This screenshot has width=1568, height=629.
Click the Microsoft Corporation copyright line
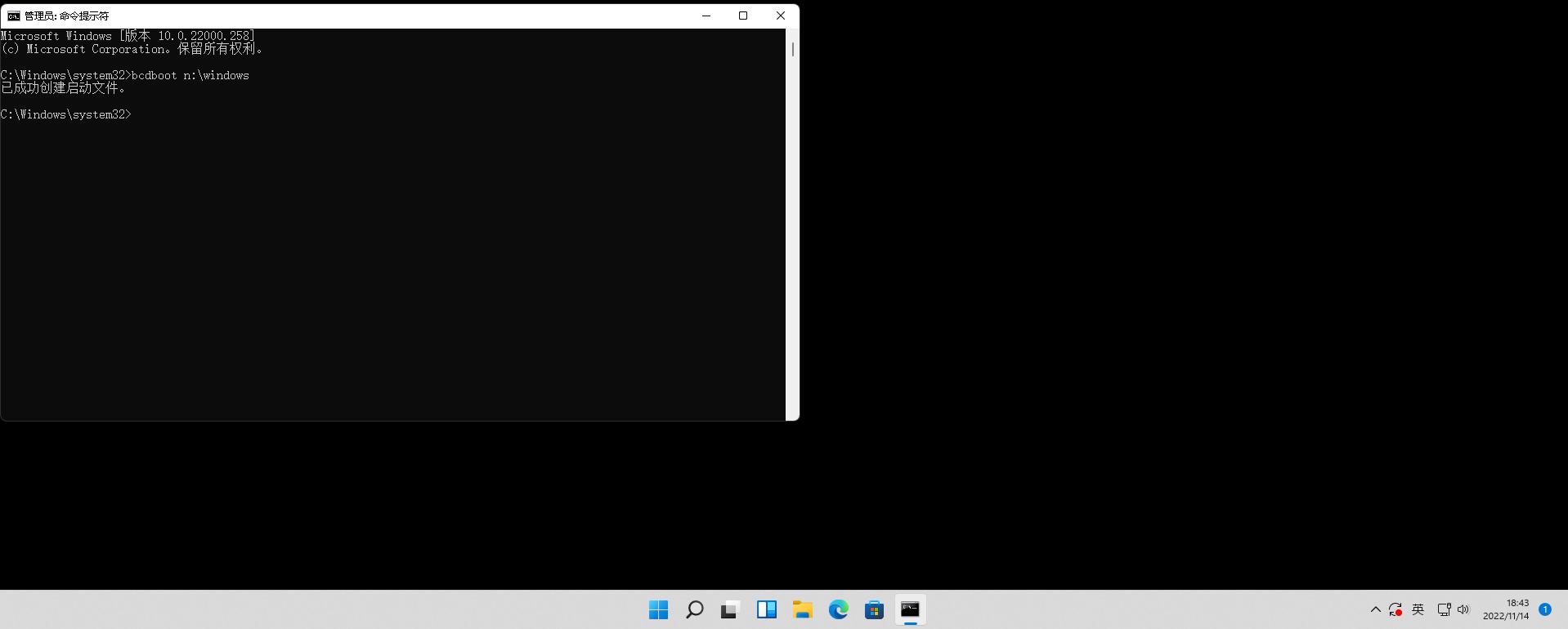[x=132, y=49]
